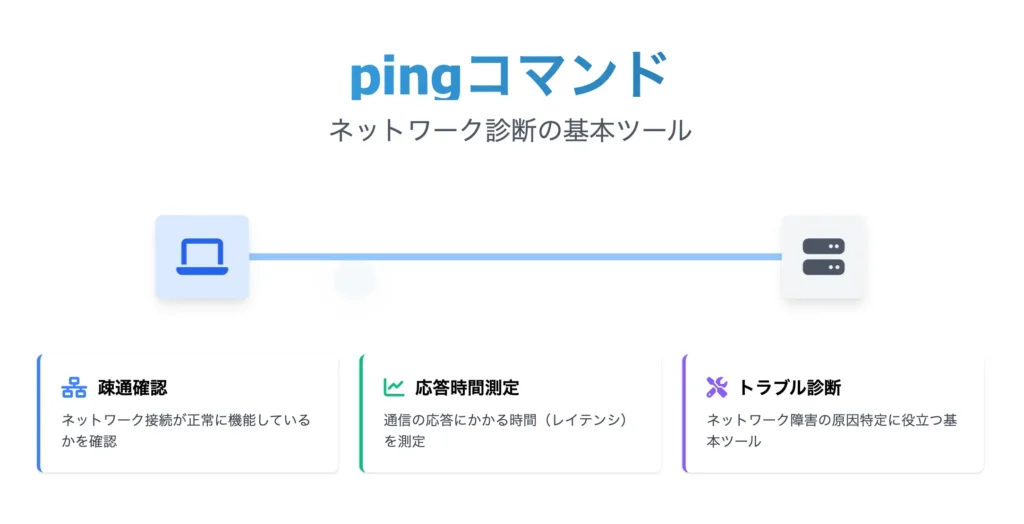Click the 応答時間測定 card description text

[x=505, y=431]
